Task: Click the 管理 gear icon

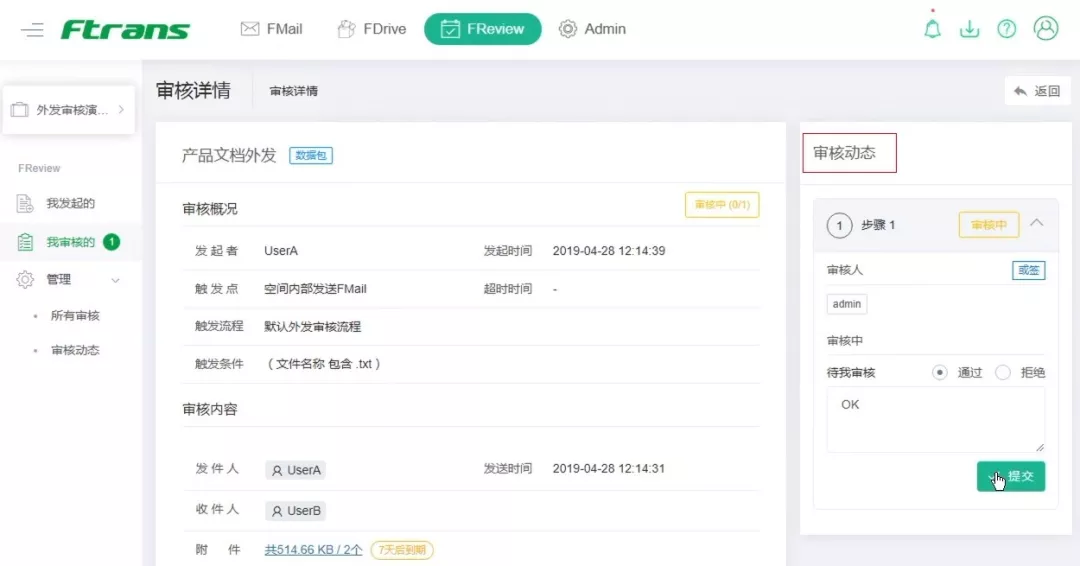Action: tap(25, 280)
